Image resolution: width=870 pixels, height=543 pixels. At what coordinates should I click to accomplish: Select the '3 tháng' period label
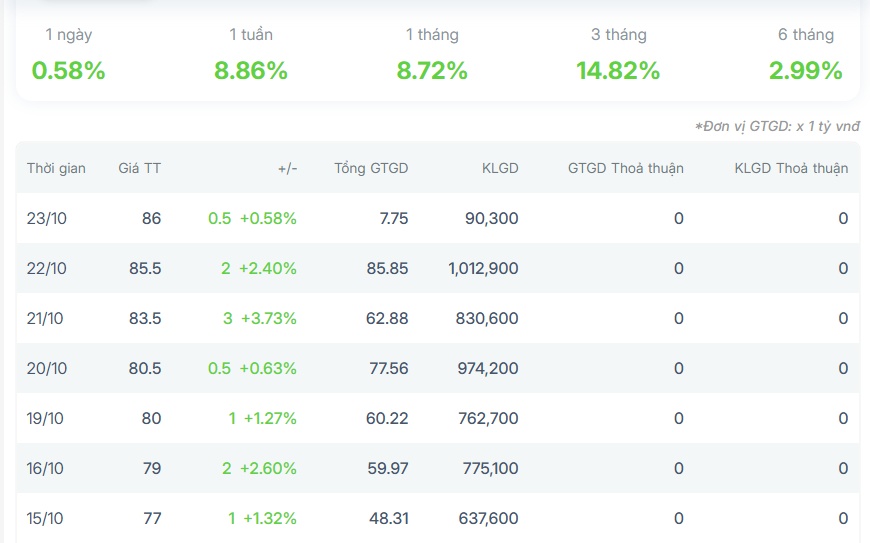point(619,35)
